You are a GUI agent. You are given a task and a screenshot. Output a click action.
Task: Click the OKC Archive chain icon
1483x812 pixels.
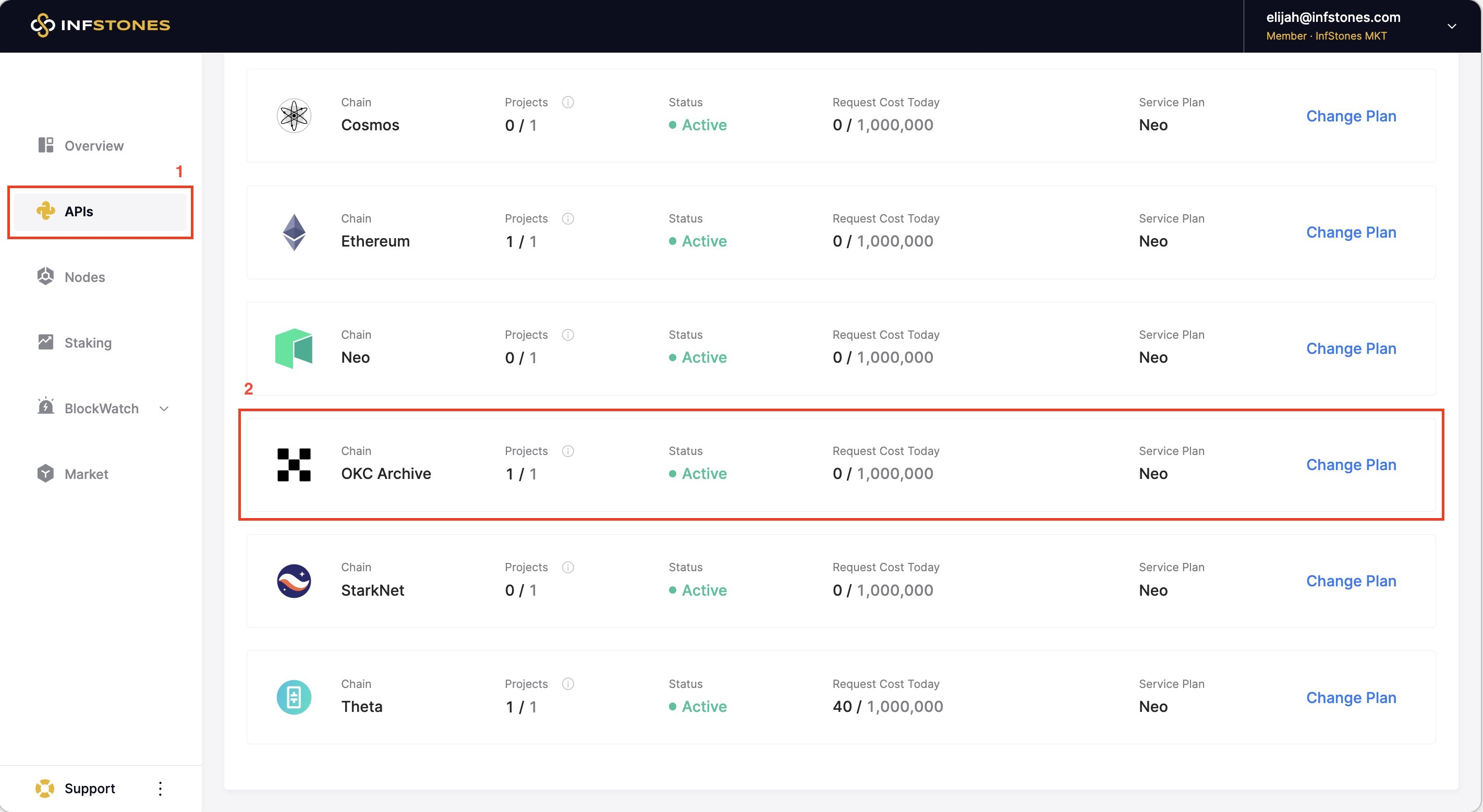click(294, 464)
